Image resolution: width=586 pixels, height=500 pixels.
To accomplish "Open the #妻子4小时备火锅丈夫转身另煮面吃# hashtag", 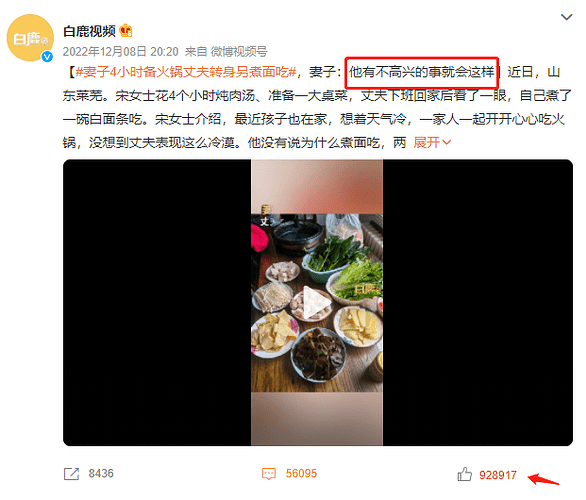I will click(186, 72).
